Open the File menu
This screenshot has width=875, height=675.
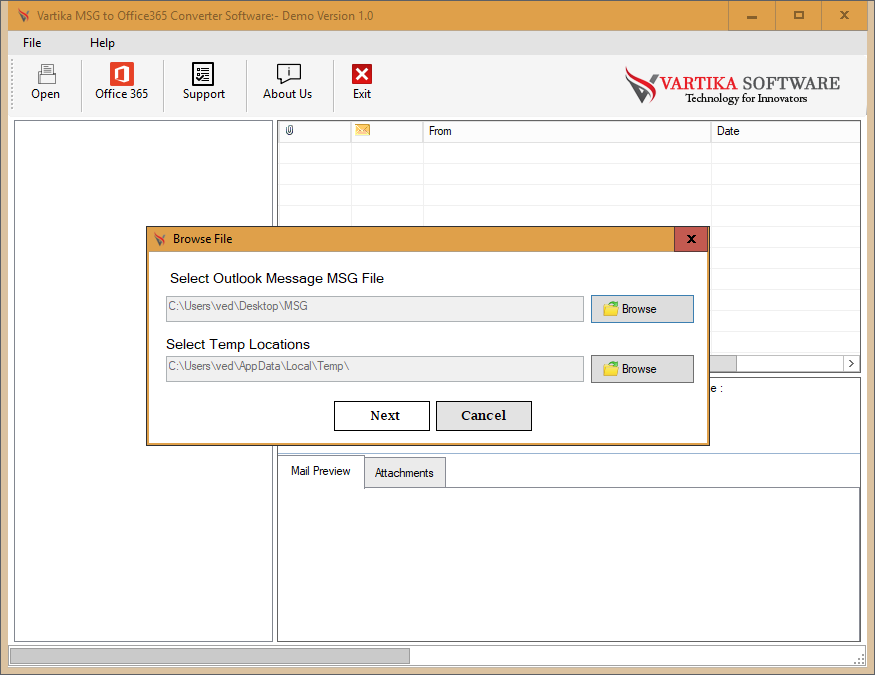[32, 43]
